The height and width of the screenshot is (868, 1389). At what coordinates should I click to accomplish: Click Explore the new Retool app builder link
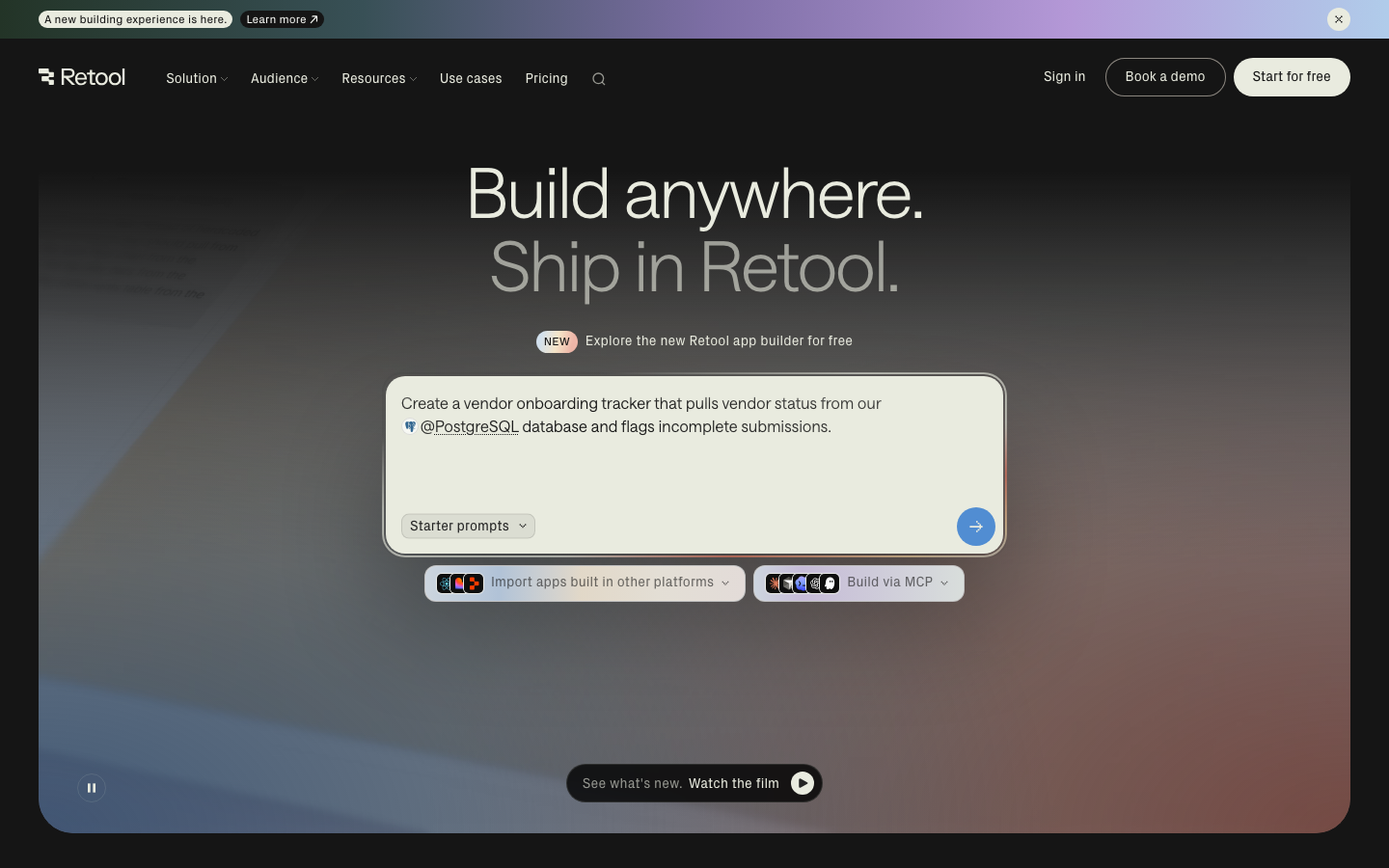point(719,341)
